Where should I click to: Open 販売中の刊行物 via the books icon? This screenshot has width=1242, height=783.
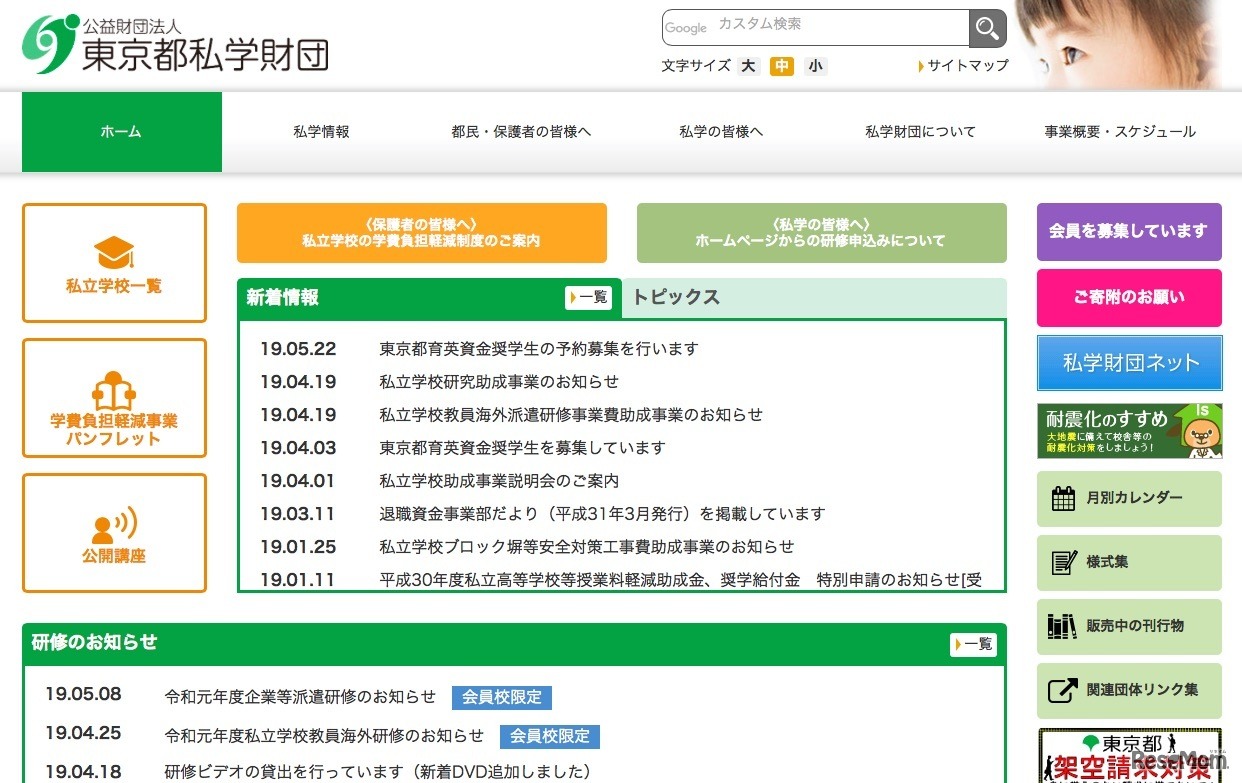[1066, 627]
